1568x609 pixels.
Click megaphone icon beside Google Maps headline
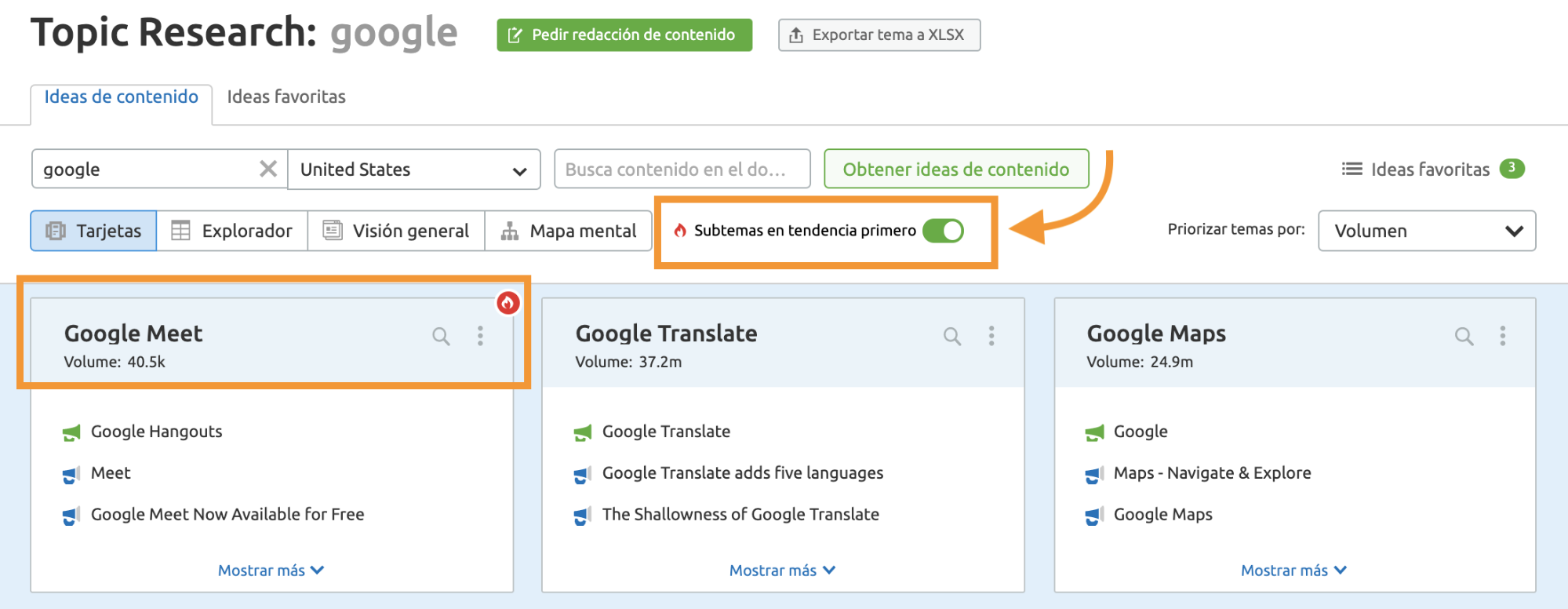pos(1094,516)
